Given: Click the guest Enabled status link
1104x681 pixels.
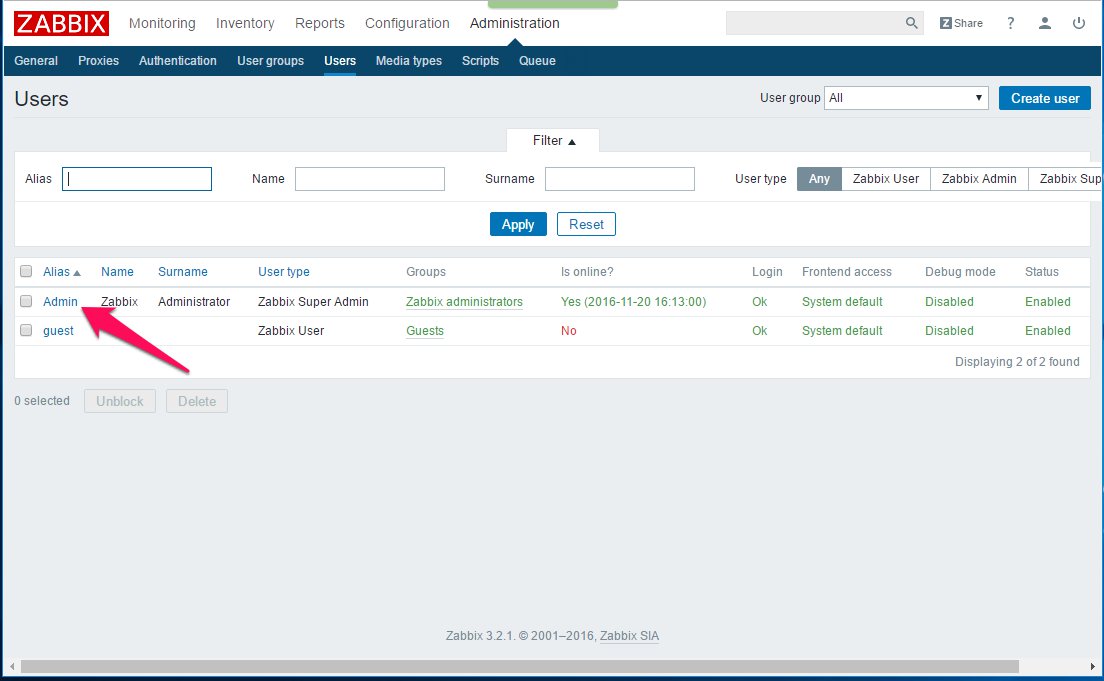Looking at the screenshot, I should [x=1048, y=330].
